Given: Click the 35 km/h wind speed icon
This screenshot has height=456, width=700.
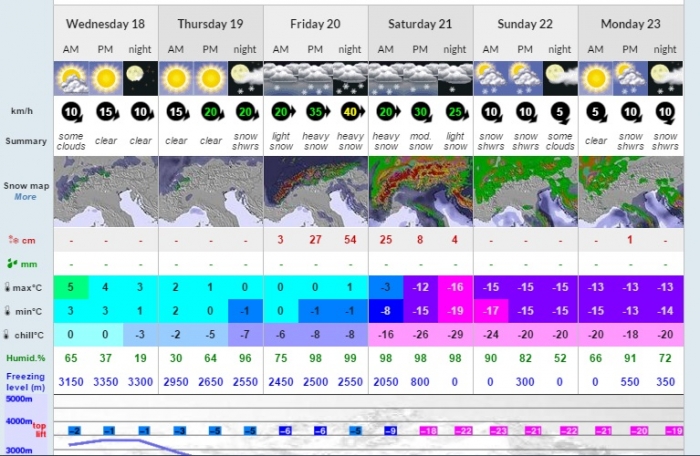Looking at the screenshot, I should coord(316,111).
